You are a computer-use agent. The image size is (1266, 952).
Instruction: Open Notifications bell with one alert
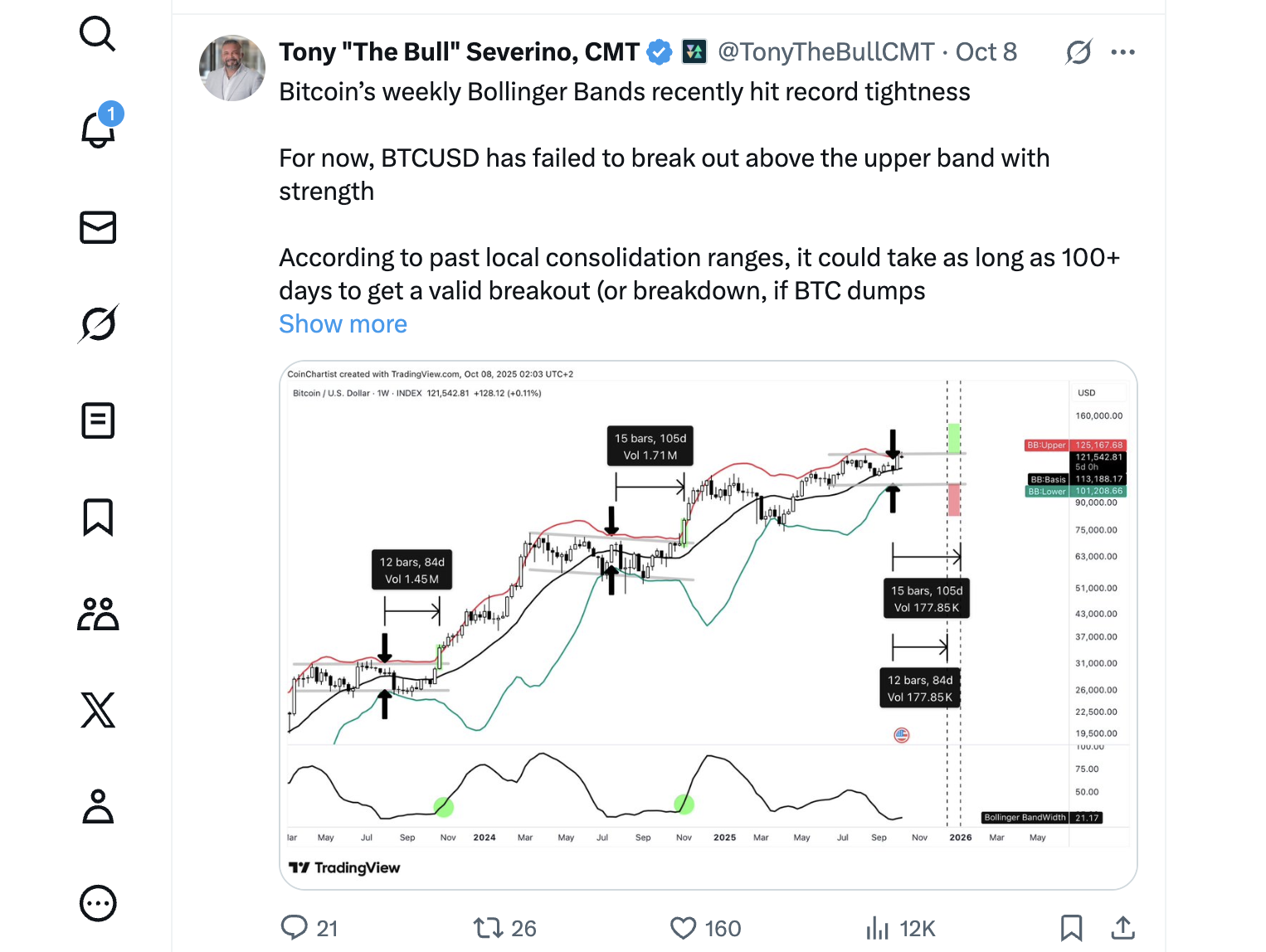click(98, 130)
